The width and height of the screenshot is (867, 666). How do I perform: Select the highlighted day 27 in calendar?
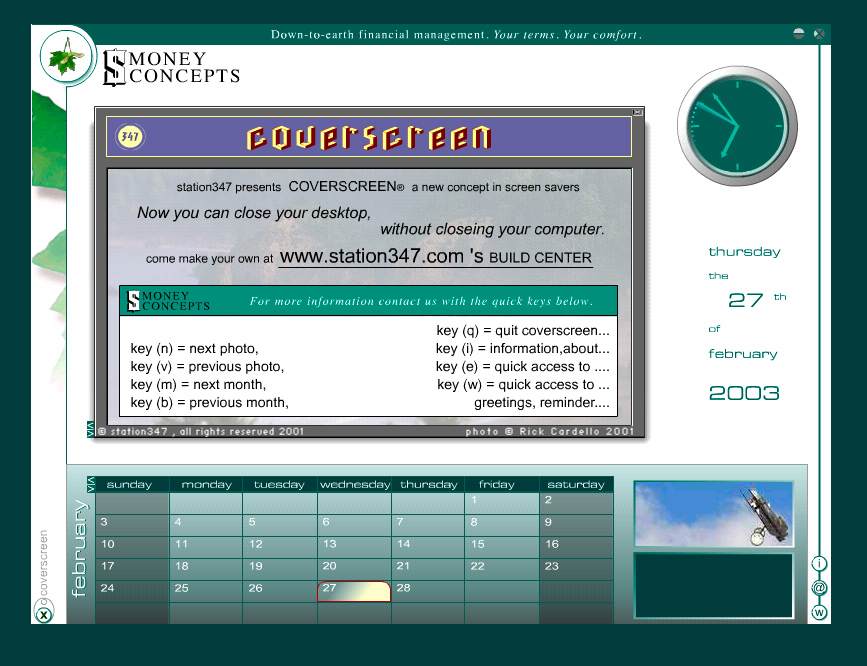click(x=353, y=591)
